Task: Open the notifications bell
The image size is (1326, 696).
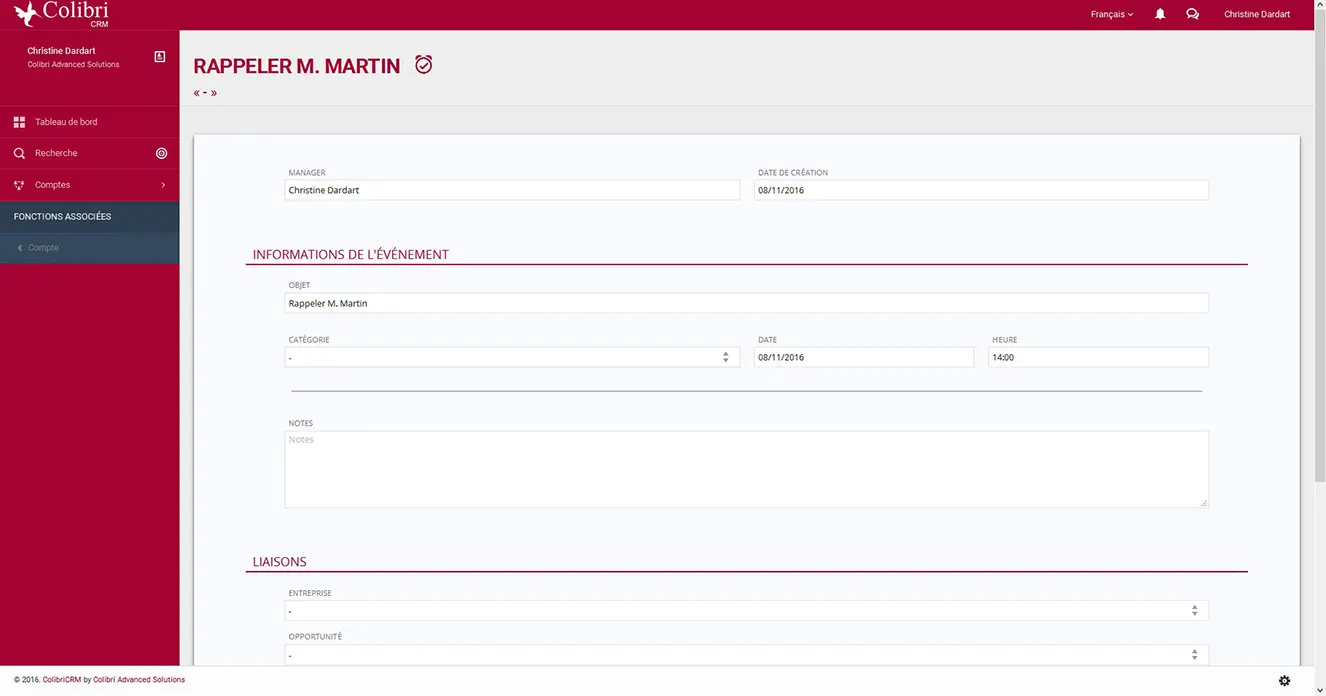Action: click(1160, 14)
